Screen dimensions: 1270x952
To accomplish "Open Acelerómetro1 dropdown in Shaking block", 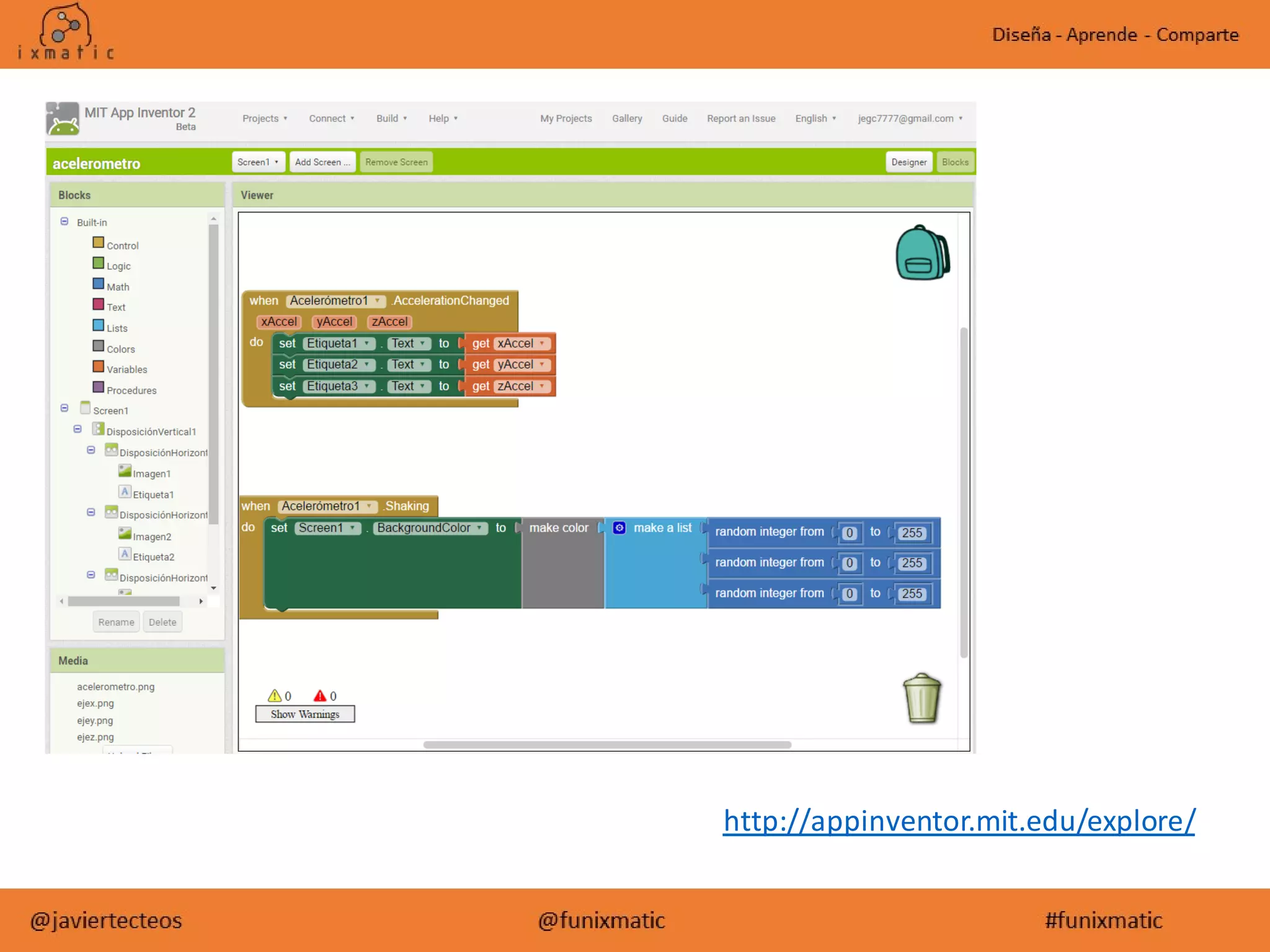I will click(327, 506).
